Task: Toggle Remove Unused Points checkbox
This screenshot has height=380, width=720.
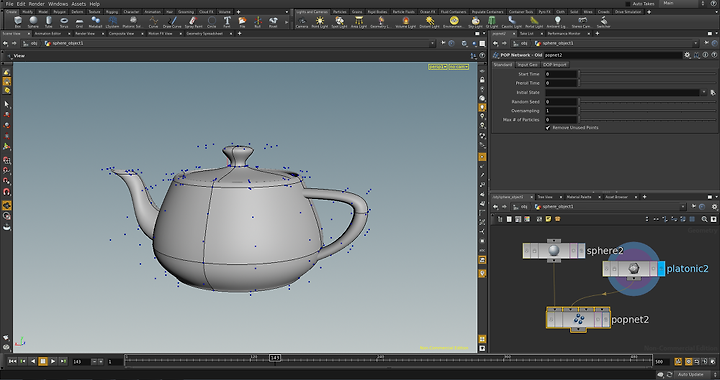Action: [x=548, y=128]
